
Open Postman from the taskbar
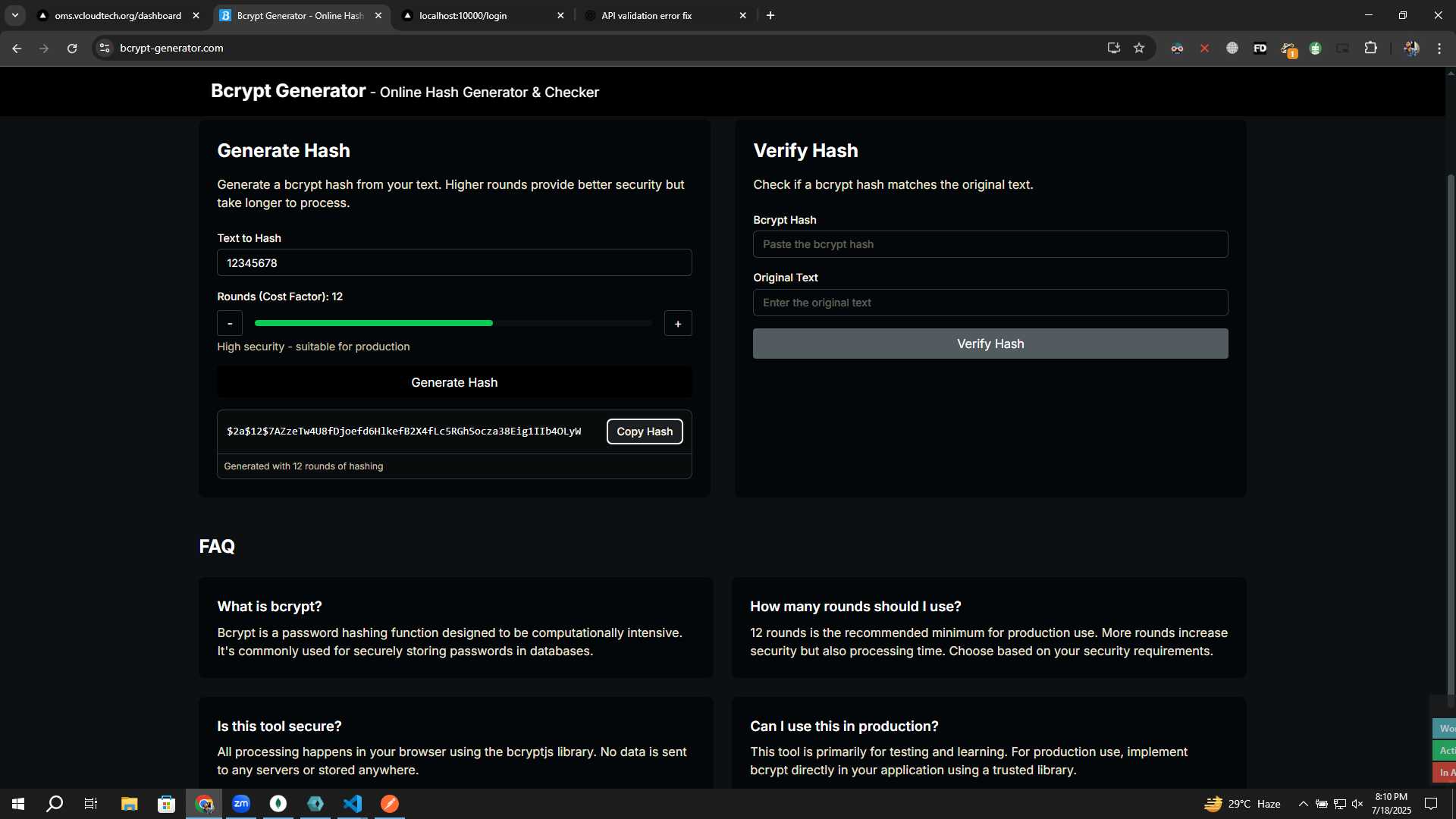(390, 804)
